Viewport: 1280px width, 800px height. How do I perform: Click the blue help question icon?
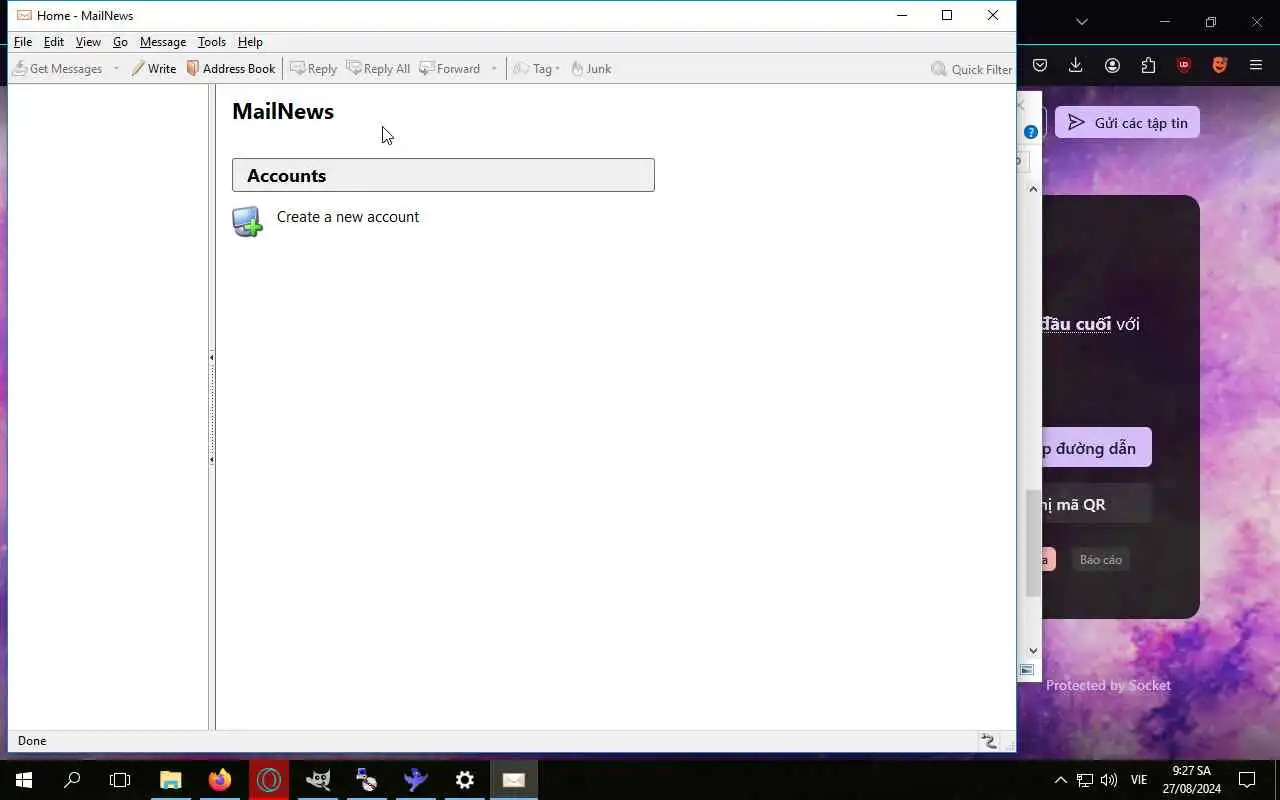click(x=1030, y=132)
